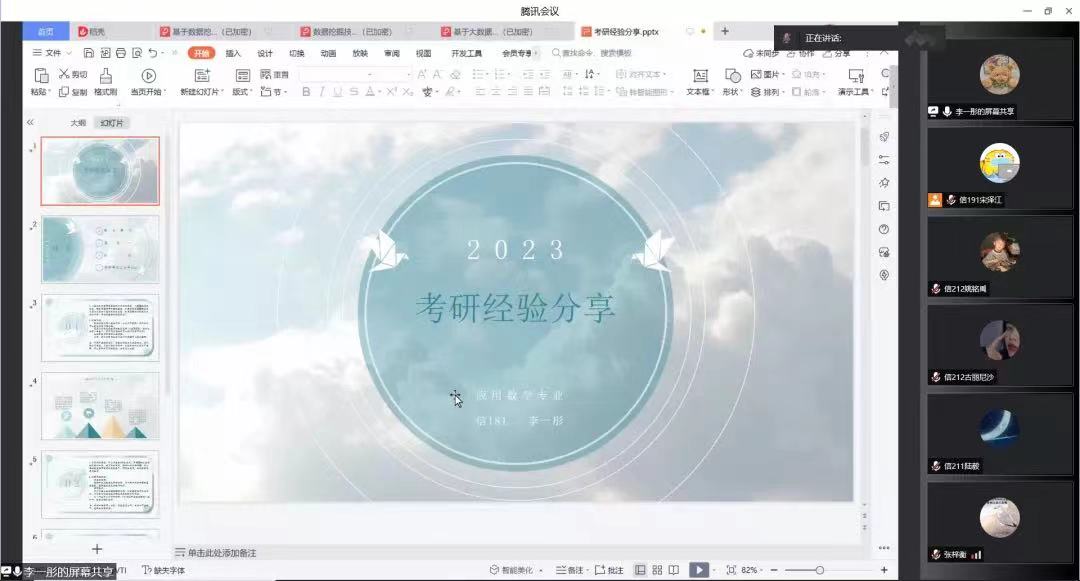Click 单击此处添加备注 notes area

[222, 552]
